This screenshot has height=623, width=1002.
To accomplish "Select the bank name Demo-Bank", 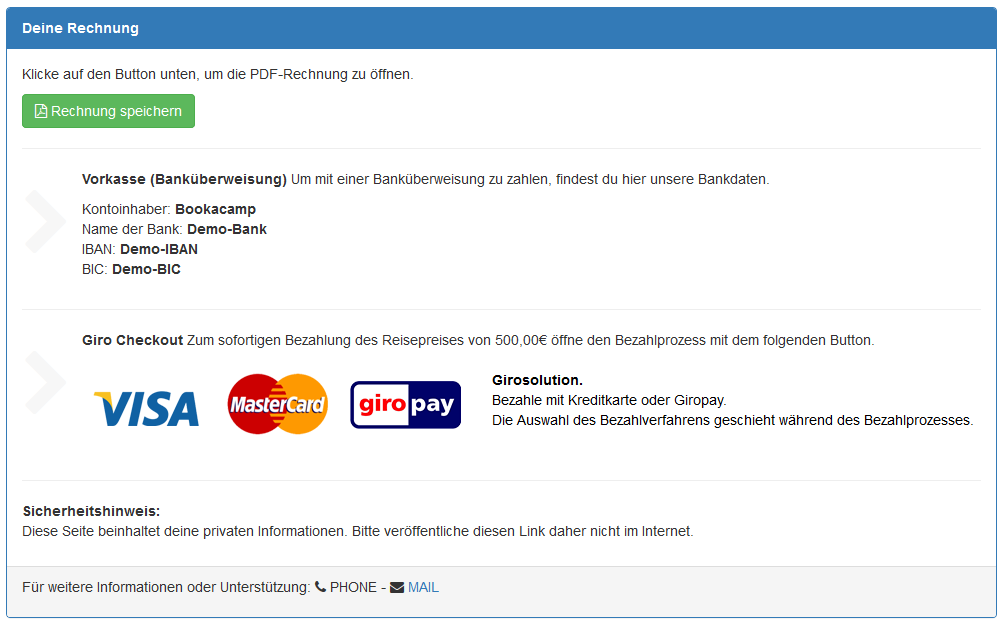I will tap(227, 229).
